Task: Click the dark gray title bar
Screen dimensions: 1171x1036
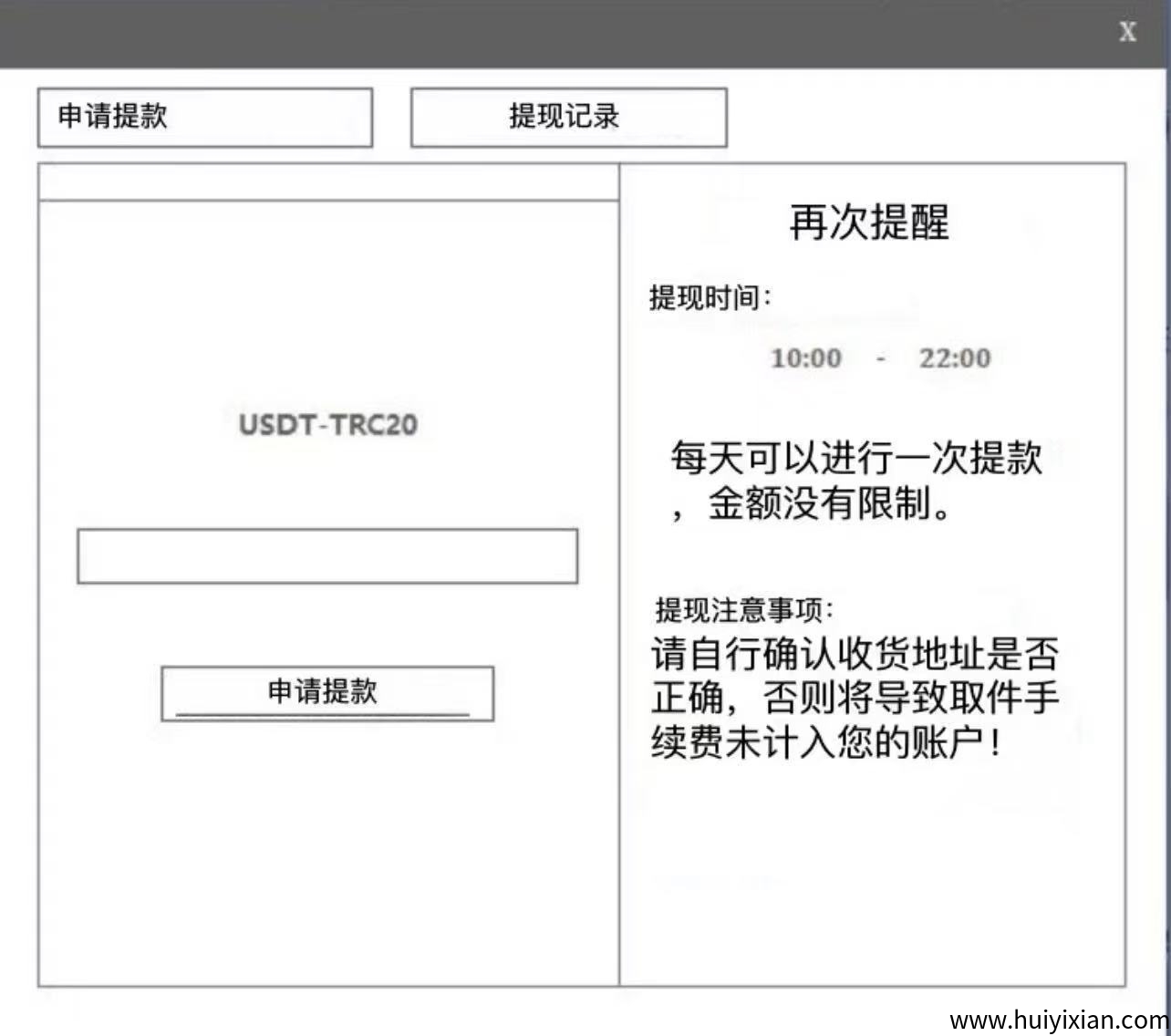Action: point(547,33)
